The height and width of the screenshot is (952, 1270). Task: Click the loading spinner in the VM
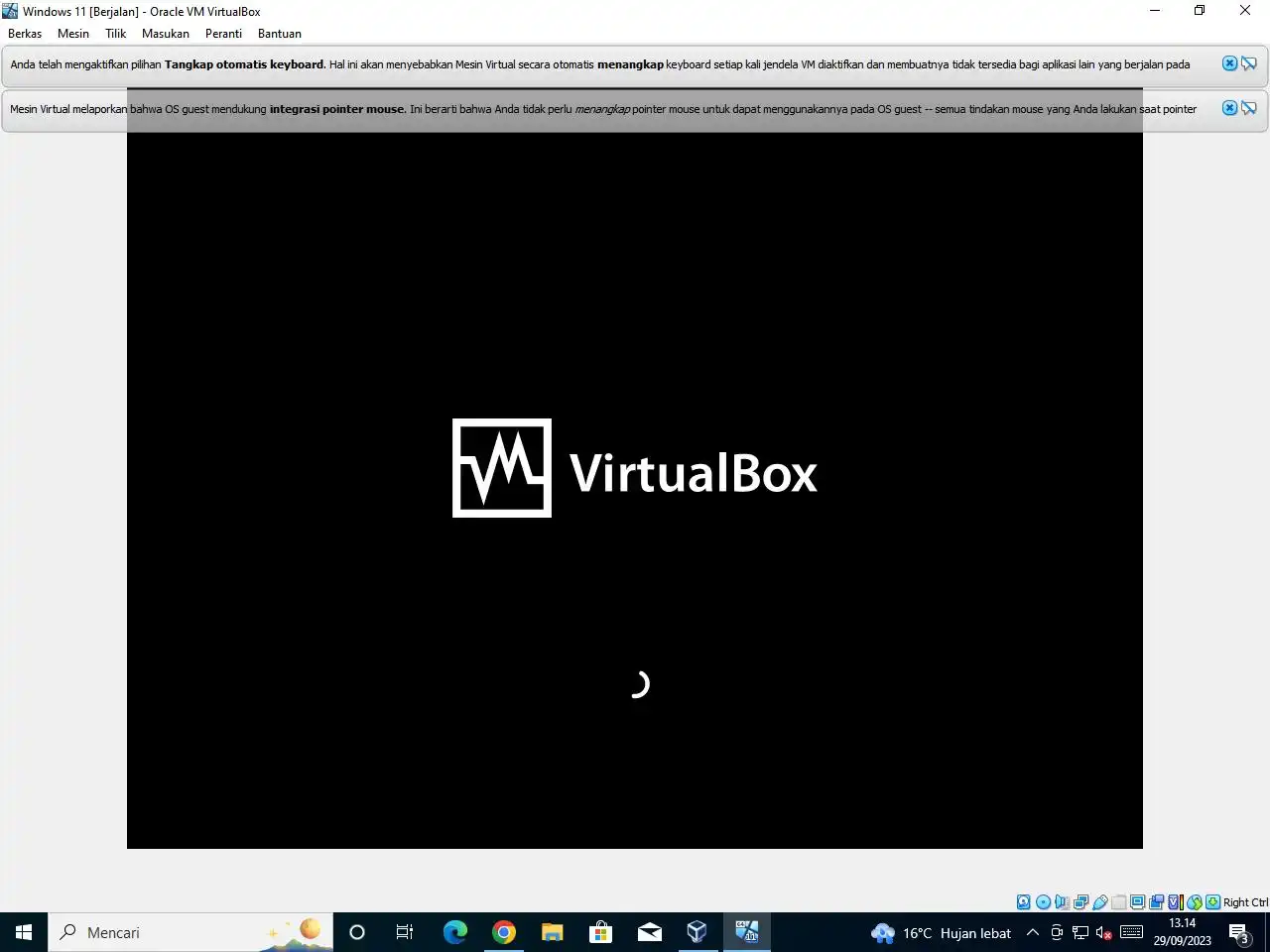(639, 684)
